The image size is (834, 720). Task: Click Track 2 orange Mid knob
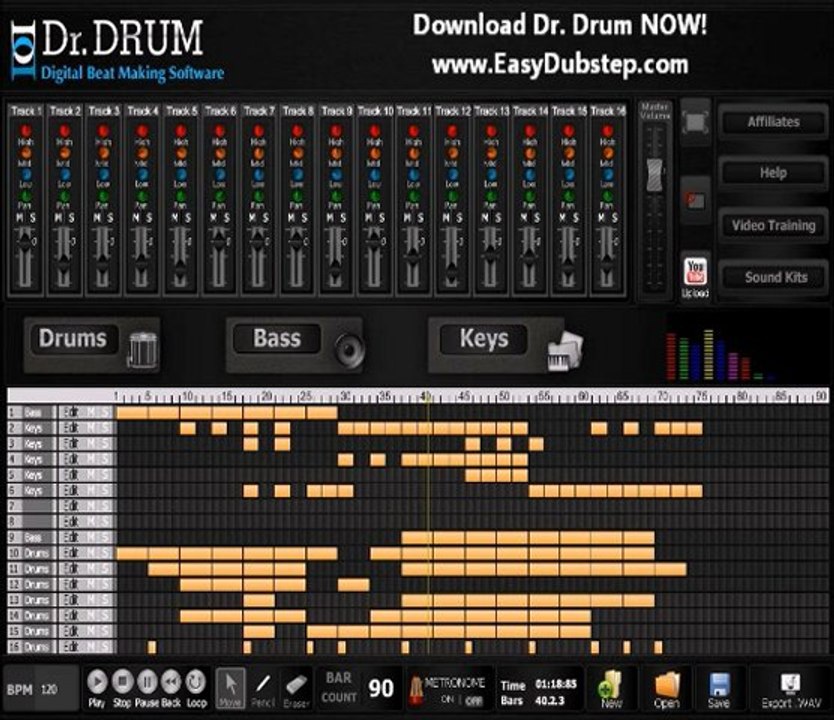click(64, 153)
